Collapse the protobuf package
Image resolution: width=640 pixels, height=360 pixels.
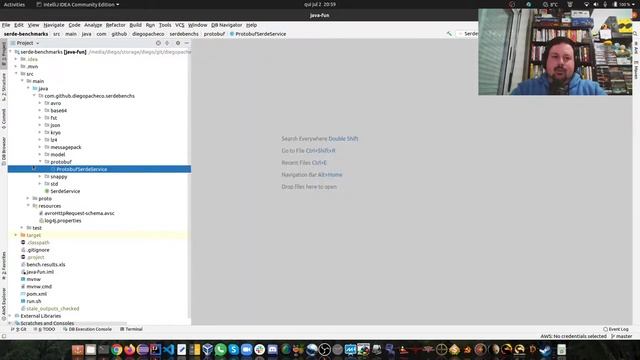[x=40, y=162]
